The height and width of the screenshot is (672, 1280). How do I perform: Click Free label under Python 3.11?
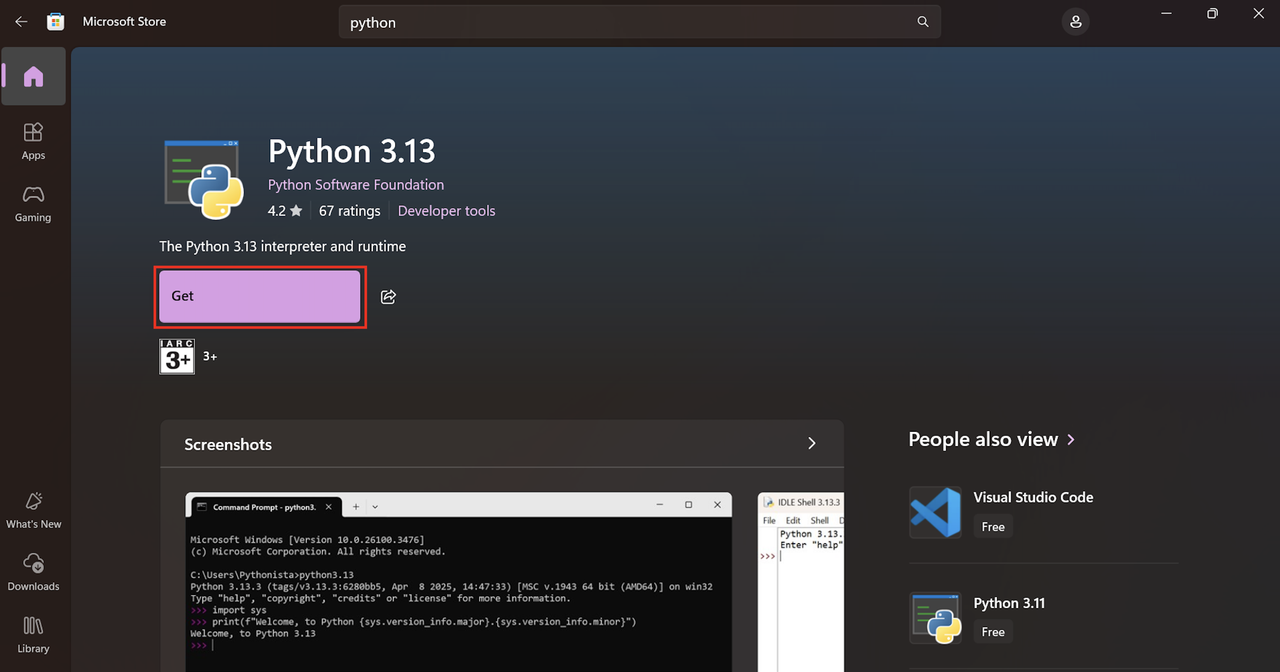pyautogui.click(x=993, y=632)
